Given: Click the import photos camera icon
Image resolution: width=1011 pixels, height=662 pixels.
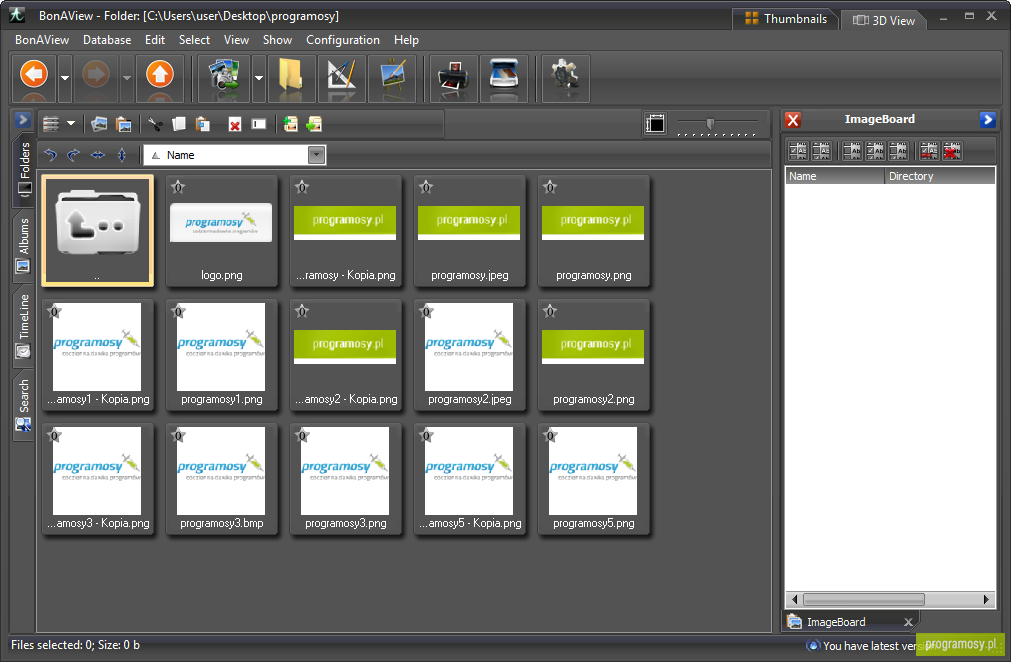Looking at the screenshot, I should [x=224, y=78].
